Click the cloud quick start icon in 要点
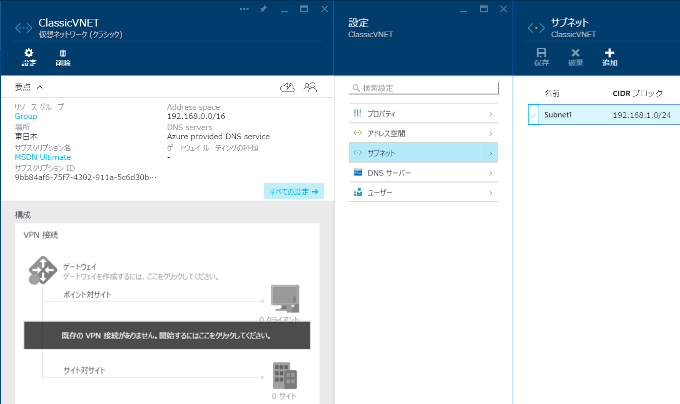The width and height of the screenshot is (680, 404). pos(287,87)
